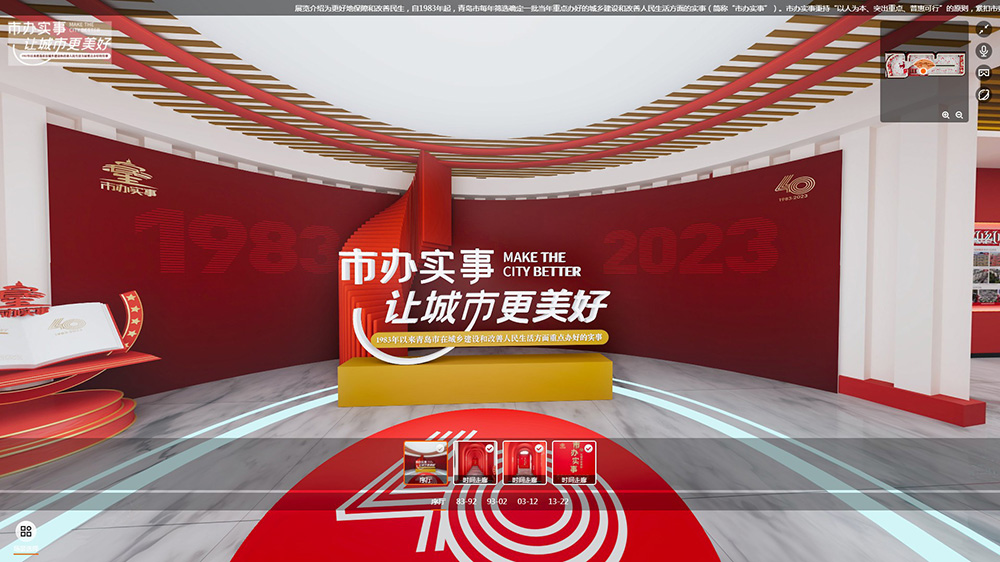This screenshot has height=562, width=1000.
Task: Open the 市办实事 red poster thumbnail
Action: 574,463
